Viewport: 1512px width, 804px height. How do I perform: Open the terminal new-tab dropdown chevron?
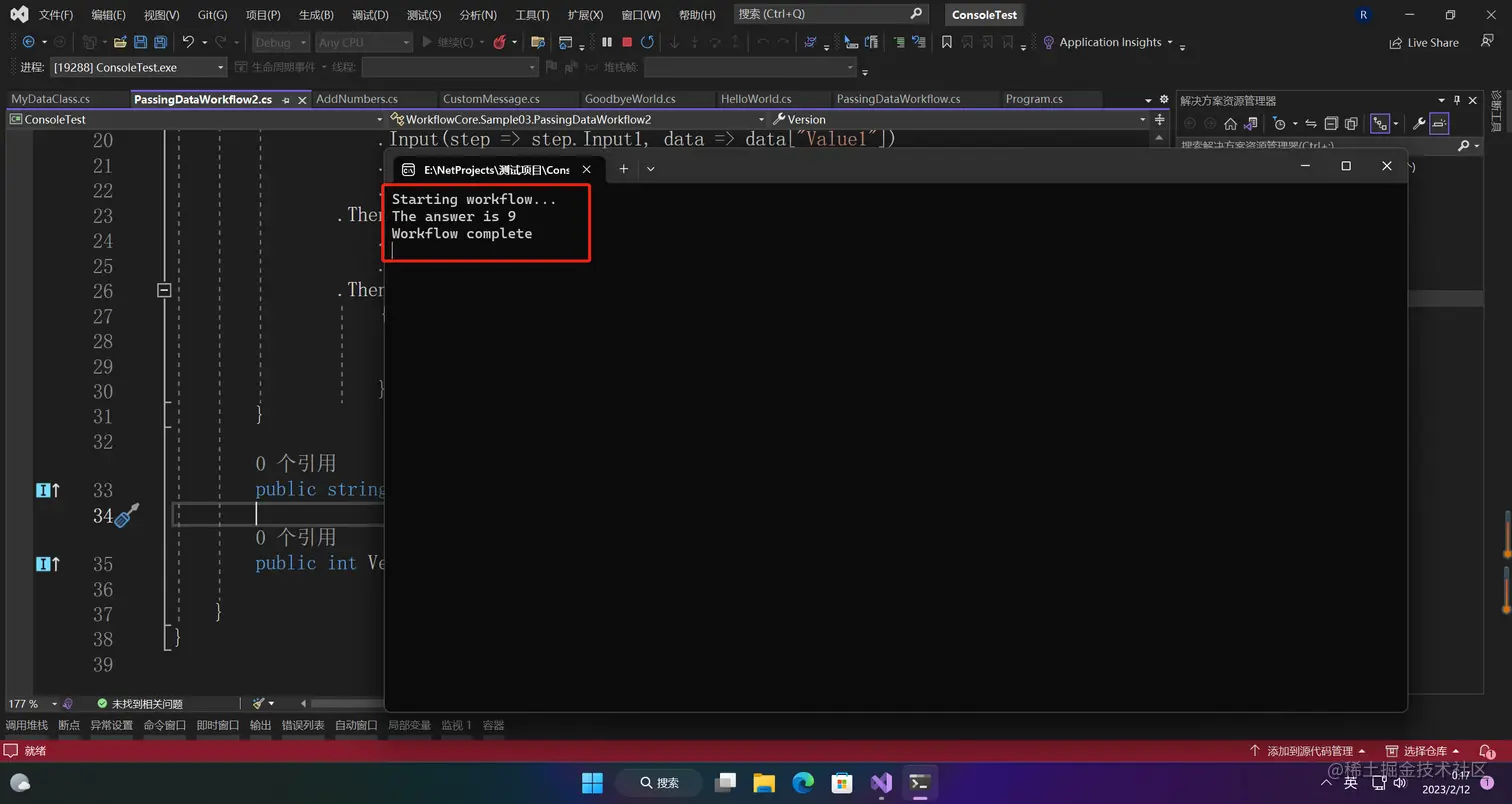pyautogui.click(x=650, y=169)
